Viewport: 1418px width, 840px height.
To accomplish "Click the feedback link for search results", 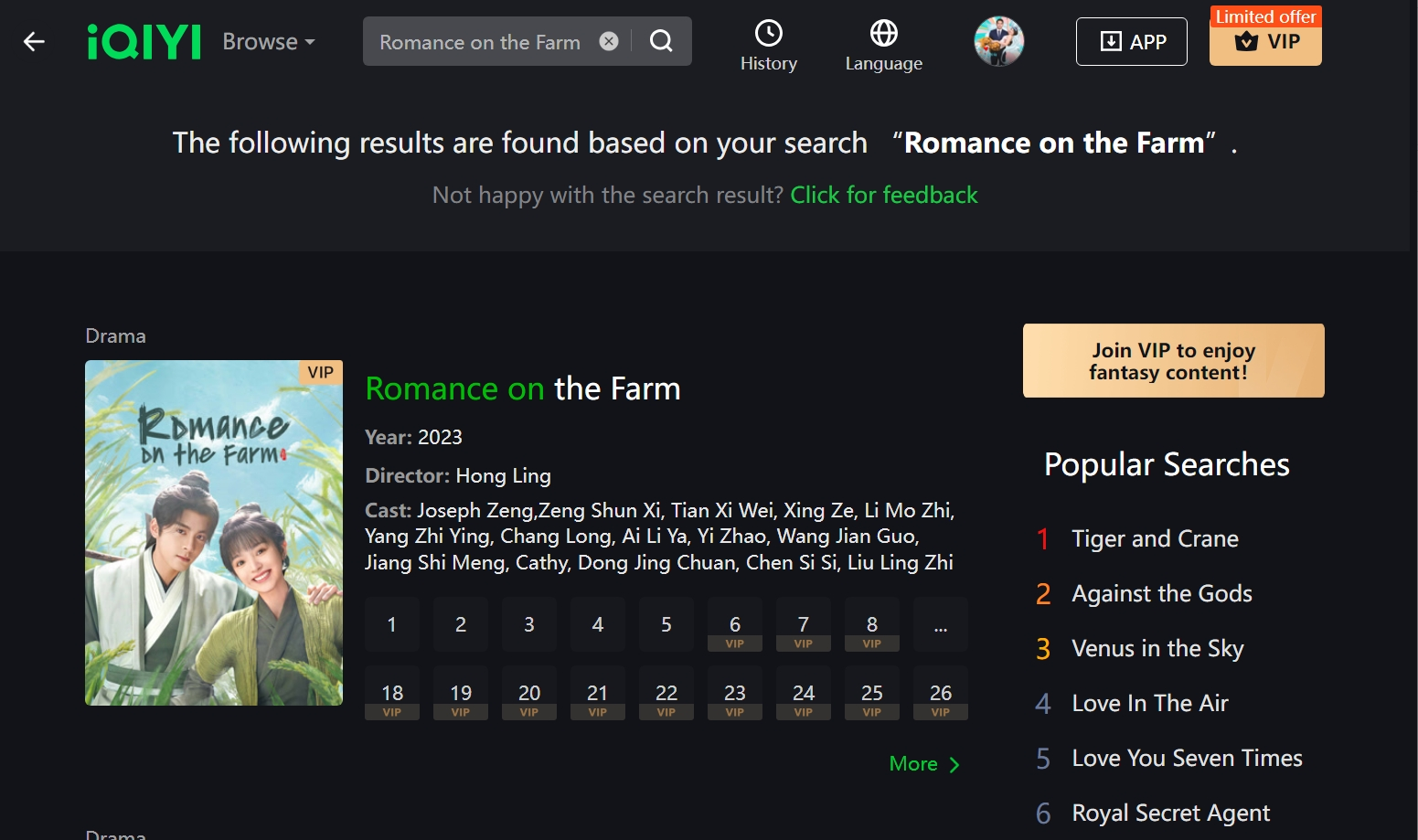I will [883, 195].
